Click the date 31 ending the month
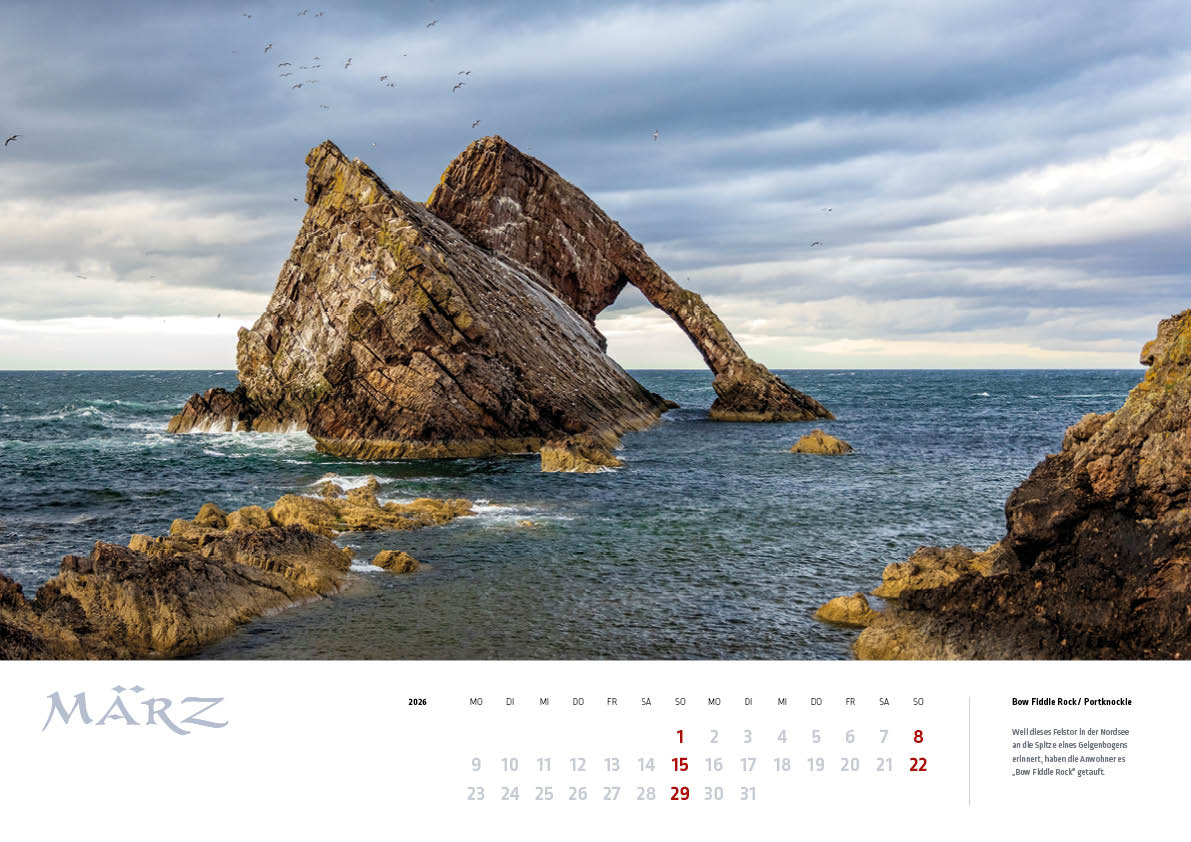The height and width of the screenshot is (842, 1191). [748, 793]
